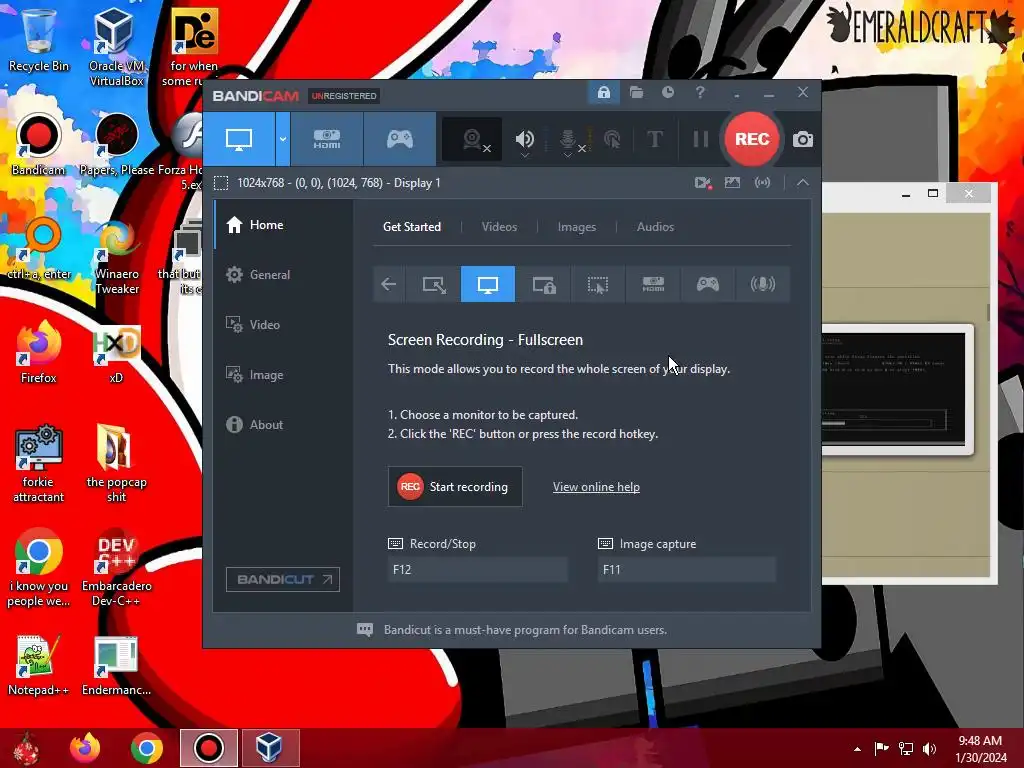Click Firefox icon in taskbar

(x=85, y=748)
